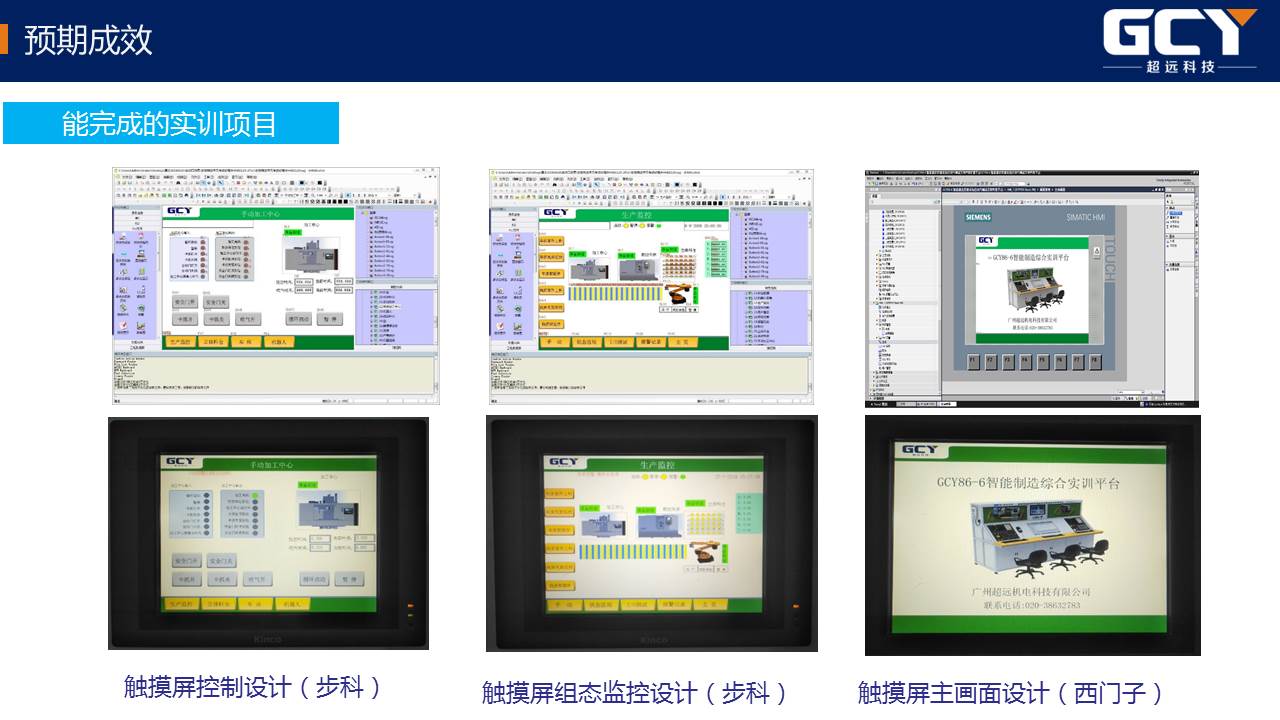Open the Kinco manual machining center screenshot
1280x720 pixels.
(x=275, y=286)
